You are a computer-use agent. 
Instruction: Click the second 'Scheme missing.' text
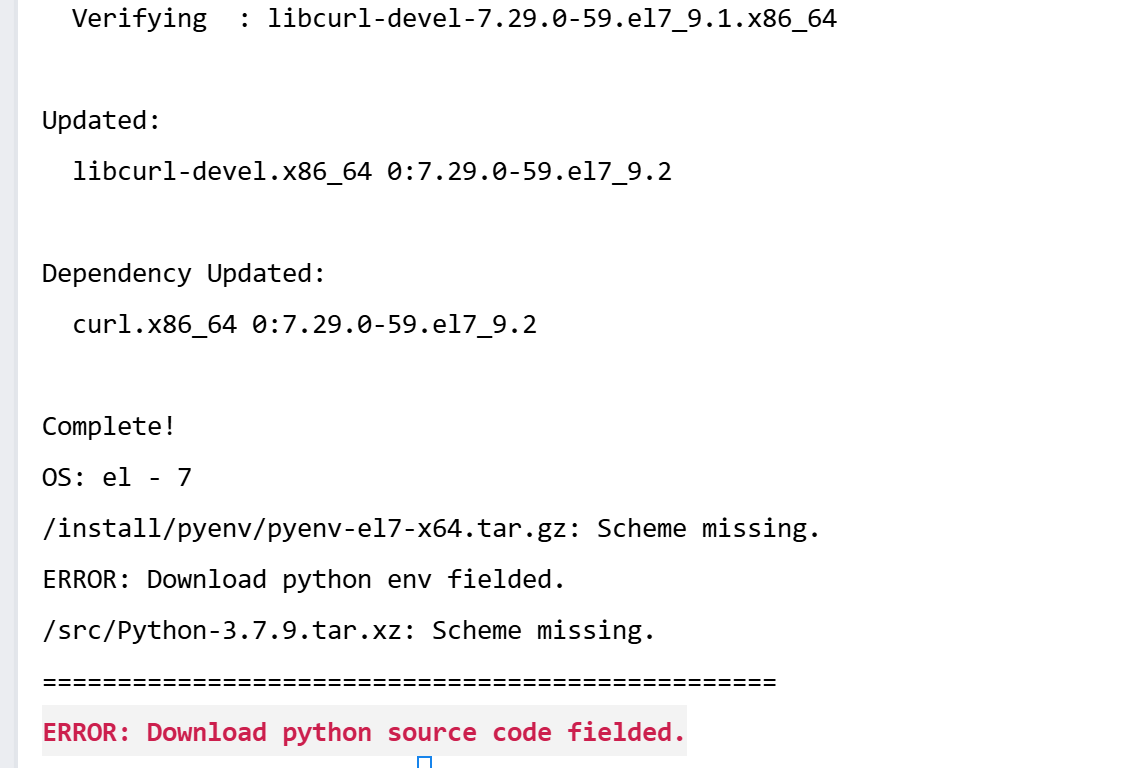click(543, 630)
